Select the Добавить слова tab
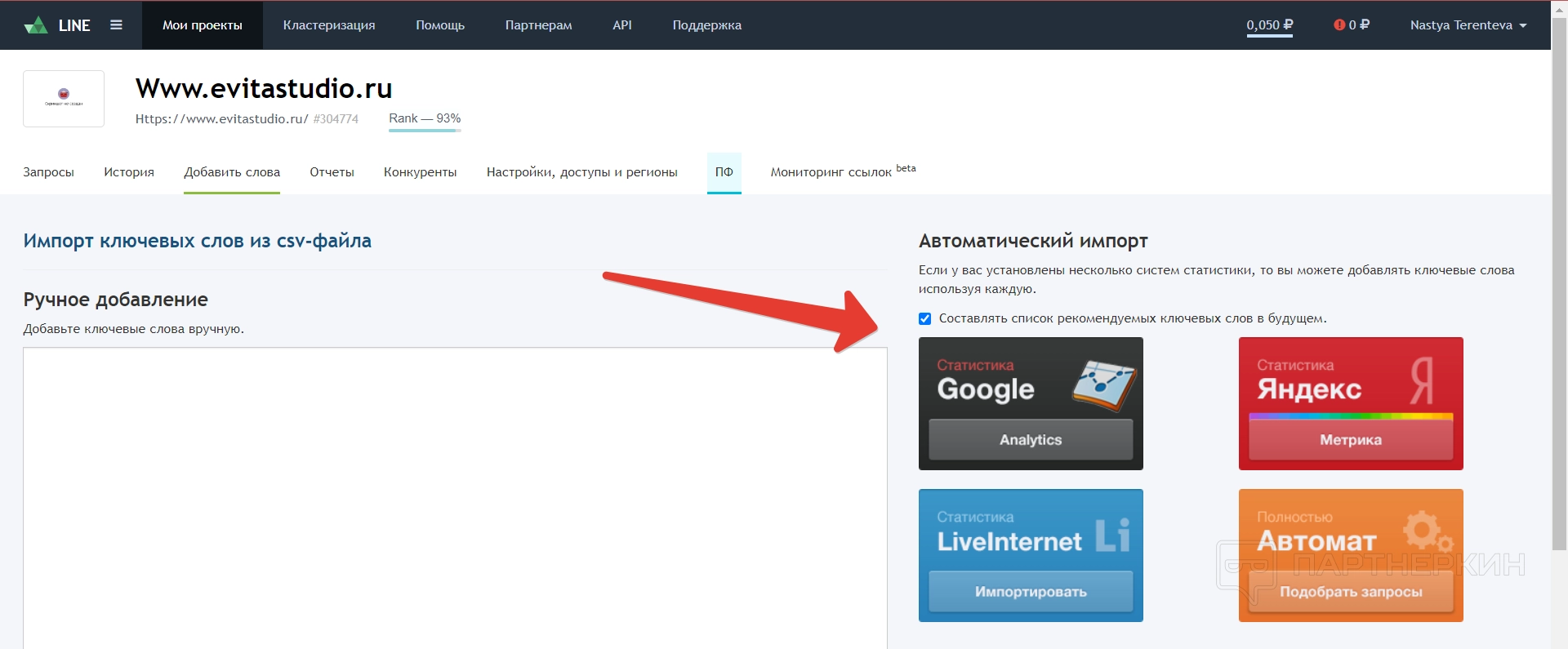Image resolution: width=1568 pixels, height=649 pixels. click(x=232, y=172)
